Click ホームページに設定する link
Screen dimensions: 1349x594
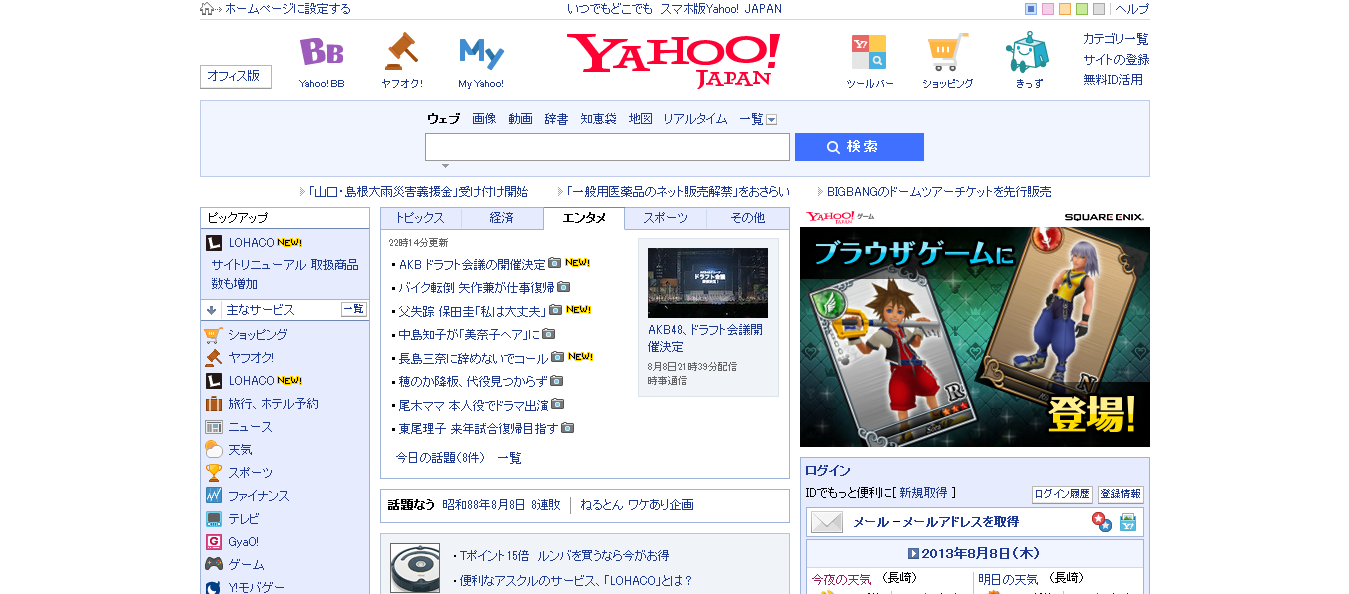[288, 9]
